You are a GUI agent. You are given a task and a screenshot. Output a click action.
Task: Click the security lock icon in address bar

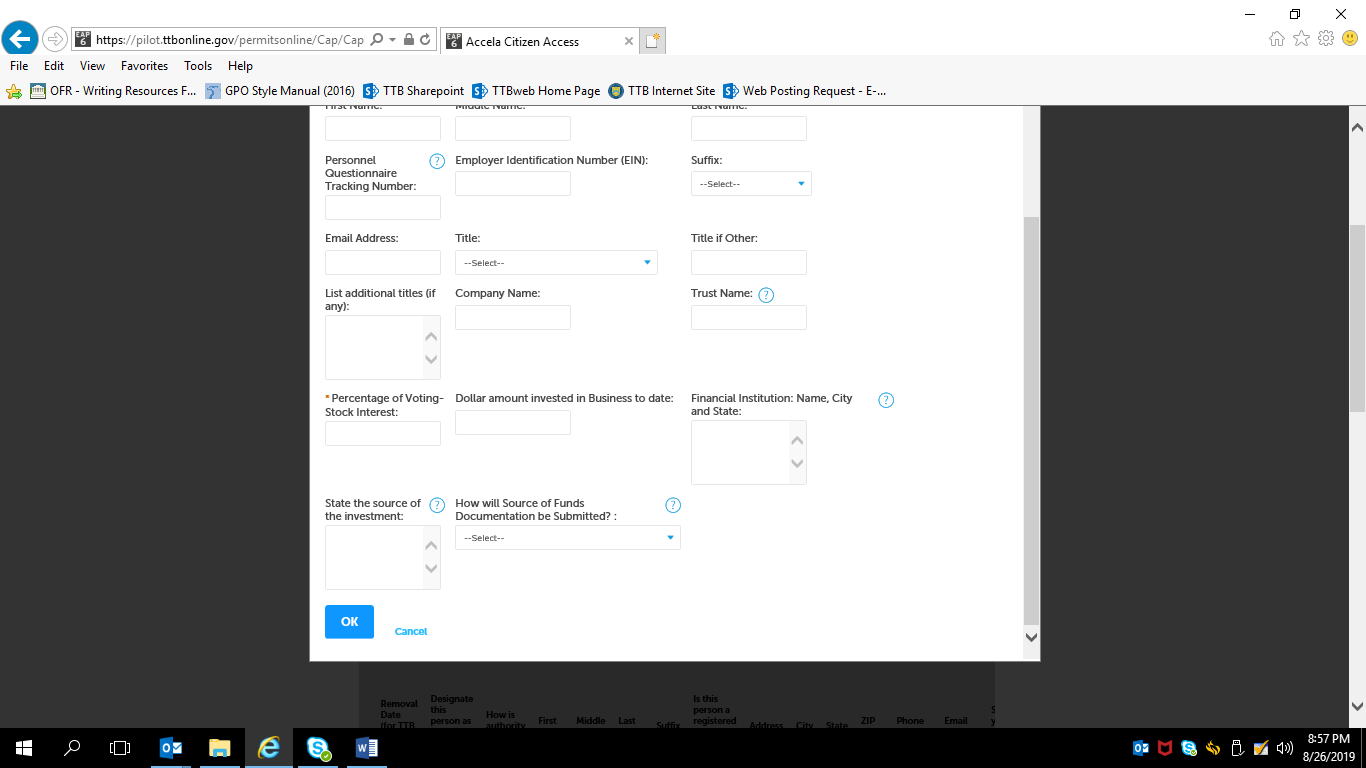[x=409, y=40]
